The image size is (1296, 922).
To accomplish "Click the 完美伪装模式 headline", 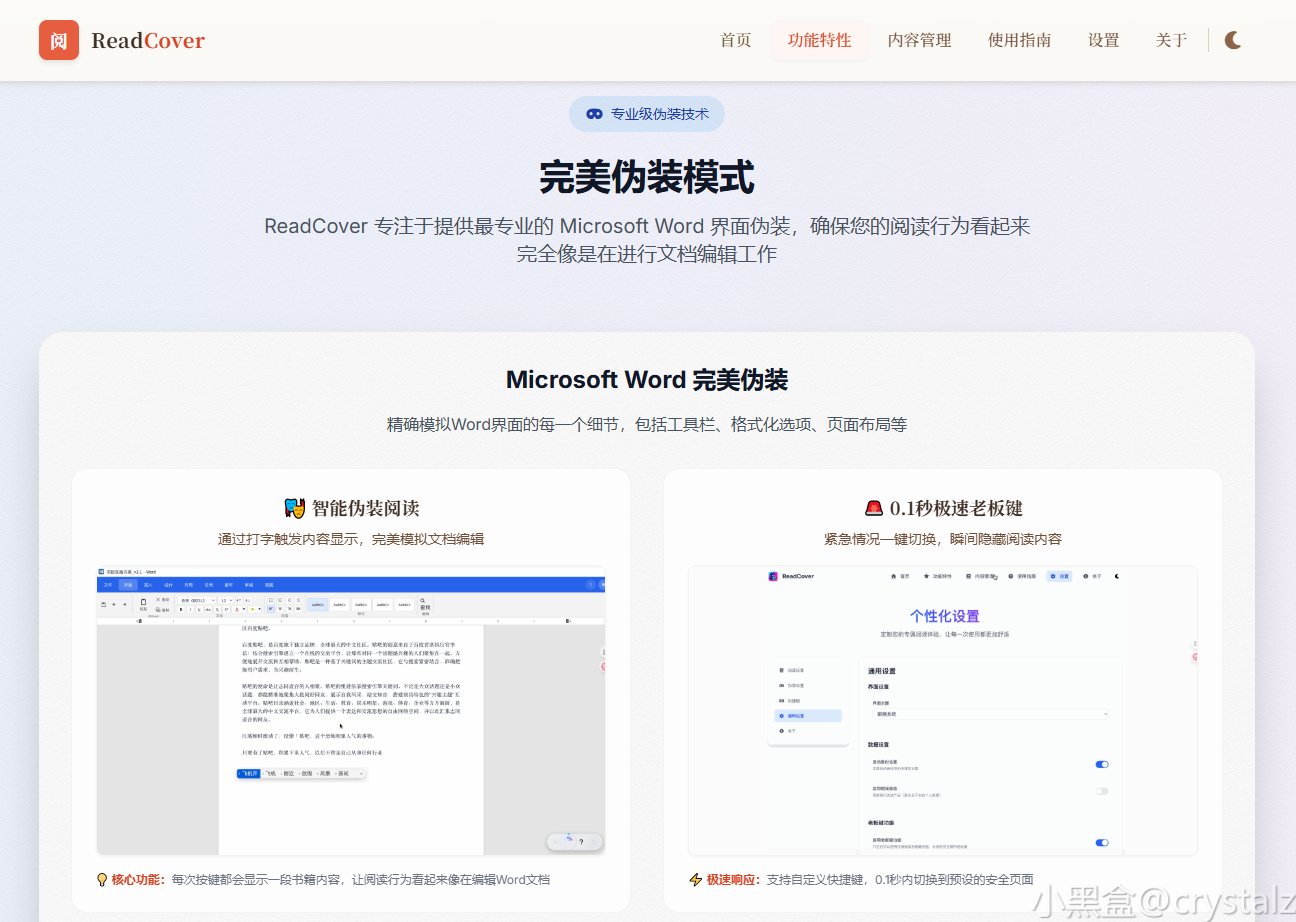I will pos(647,178).
